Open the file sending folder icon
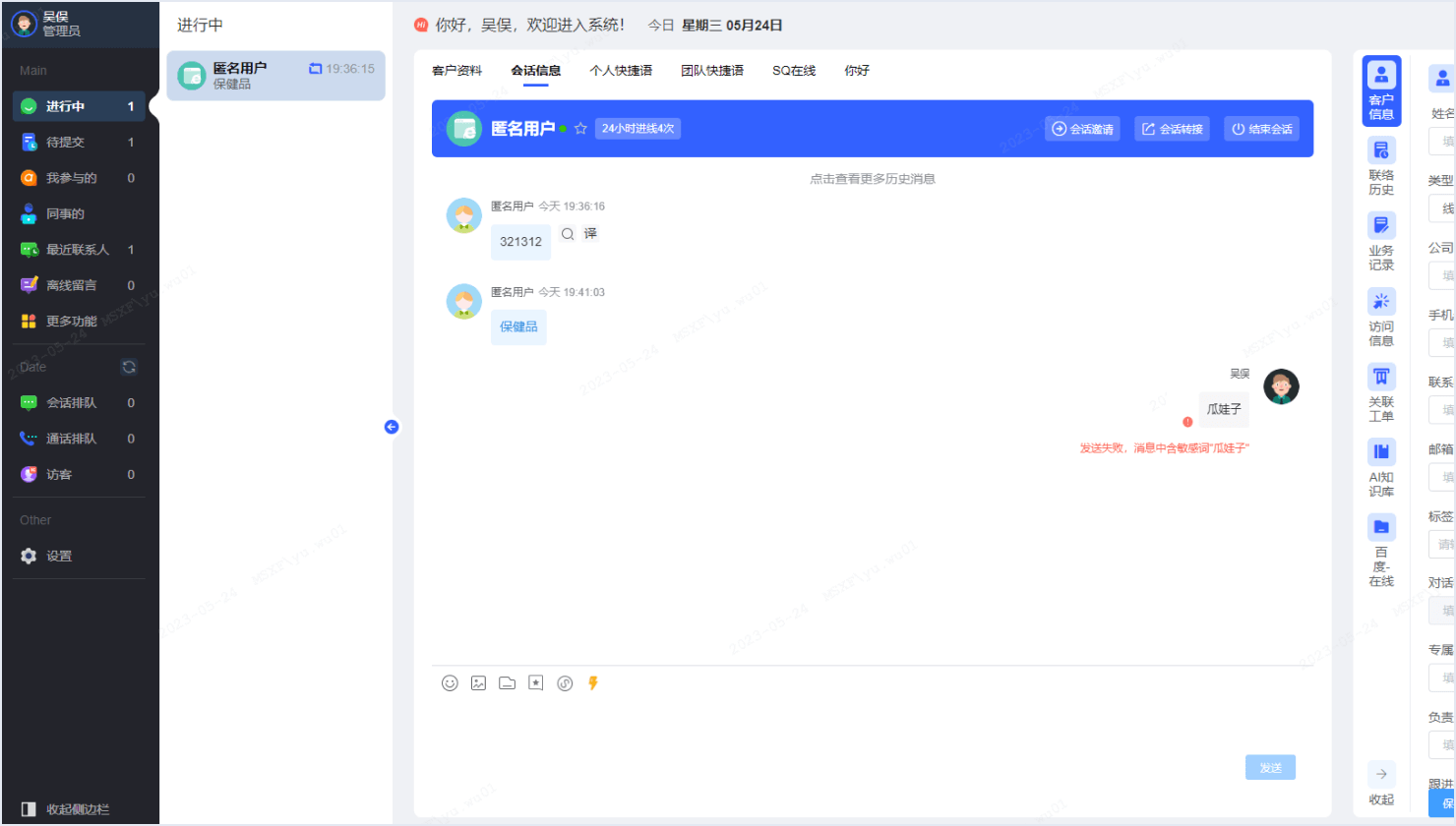 coord(507,682)
